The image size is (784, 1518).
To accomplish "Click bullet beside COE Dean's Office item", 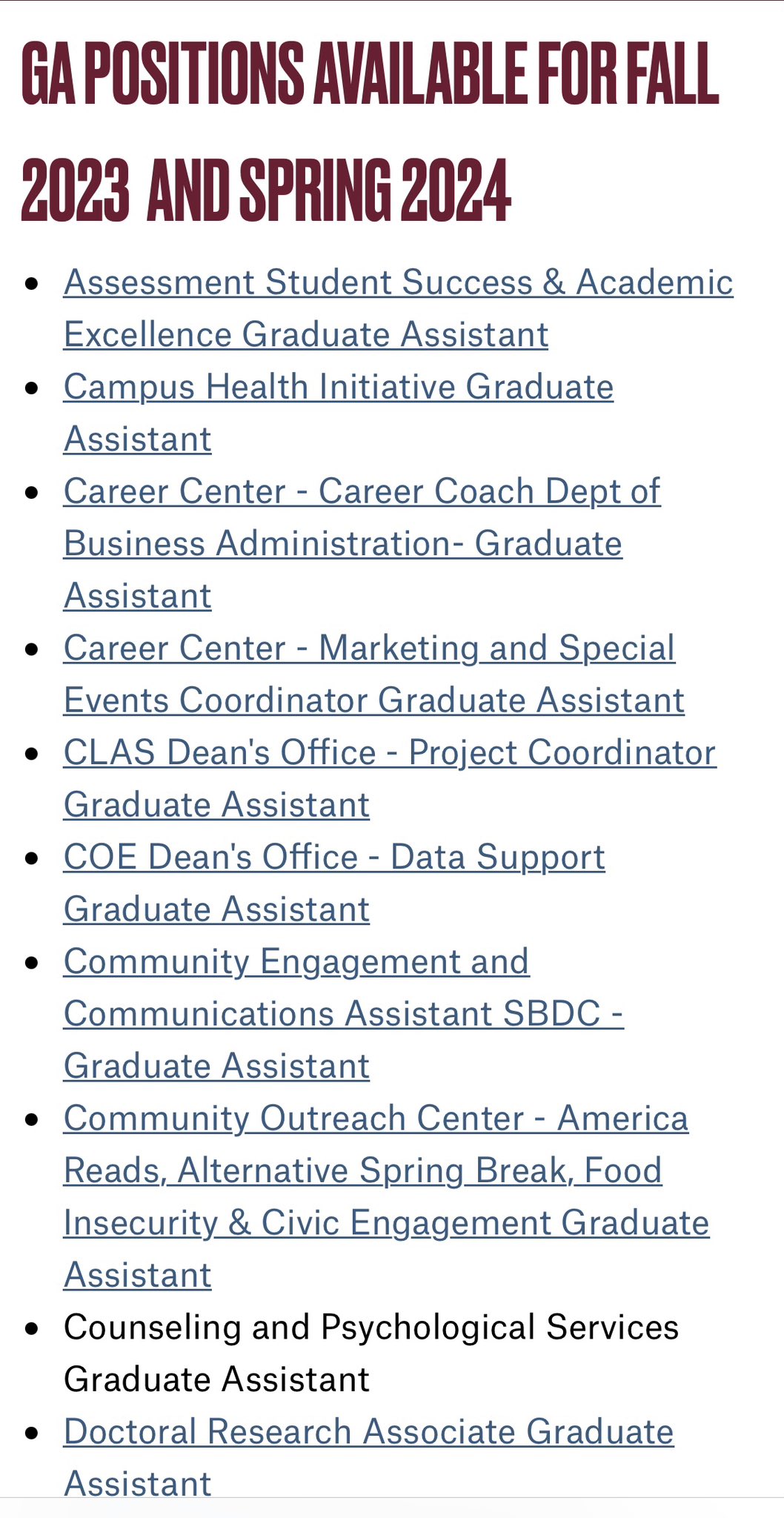I will click(31, 858).
